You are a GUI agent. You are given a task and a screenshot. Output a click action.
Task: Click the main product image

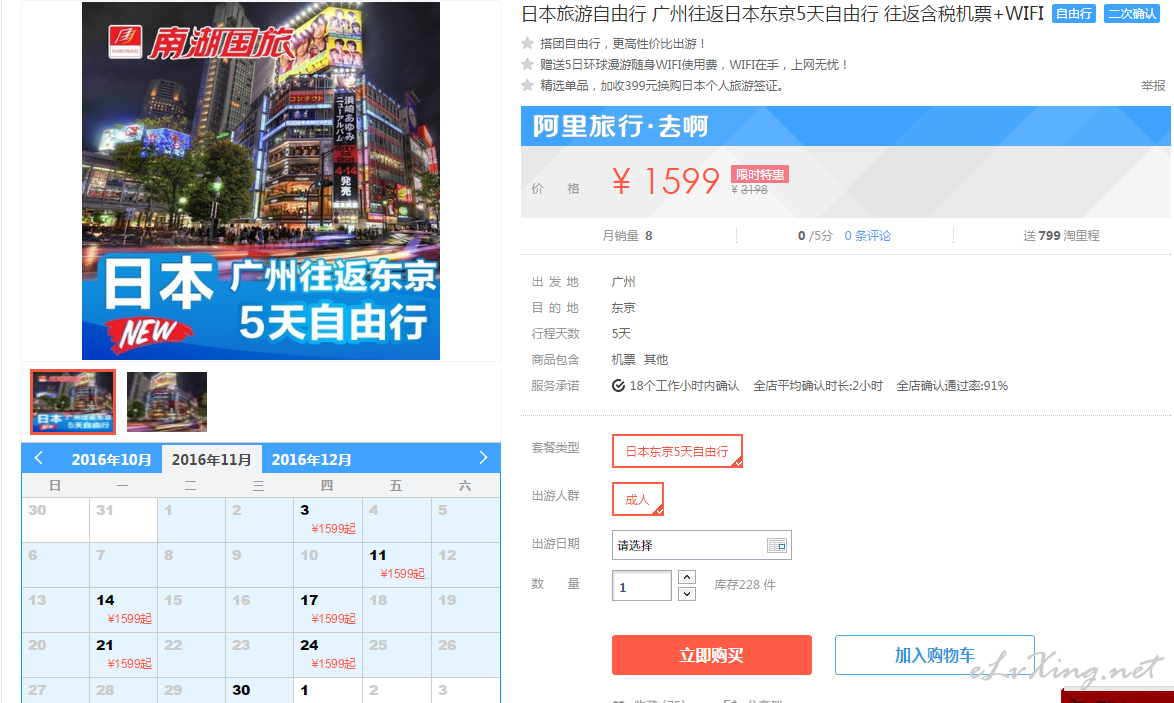tap(261, 180)
